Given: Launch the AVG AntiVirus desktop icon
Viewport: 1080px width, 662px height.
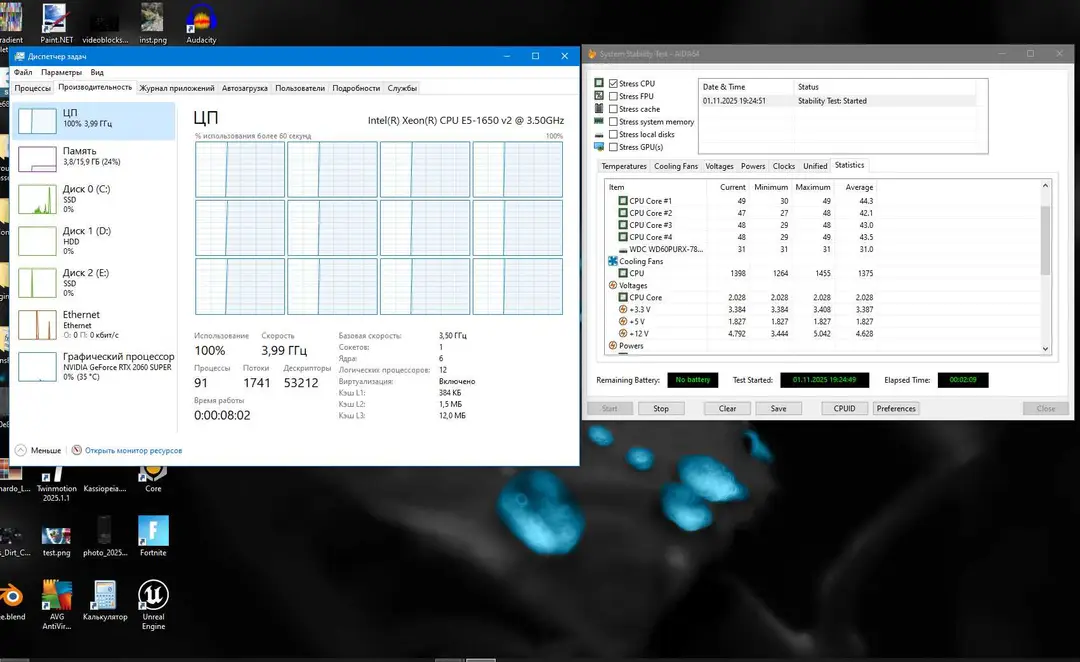Looking at the screenshot, I should (x=56, y=604).
